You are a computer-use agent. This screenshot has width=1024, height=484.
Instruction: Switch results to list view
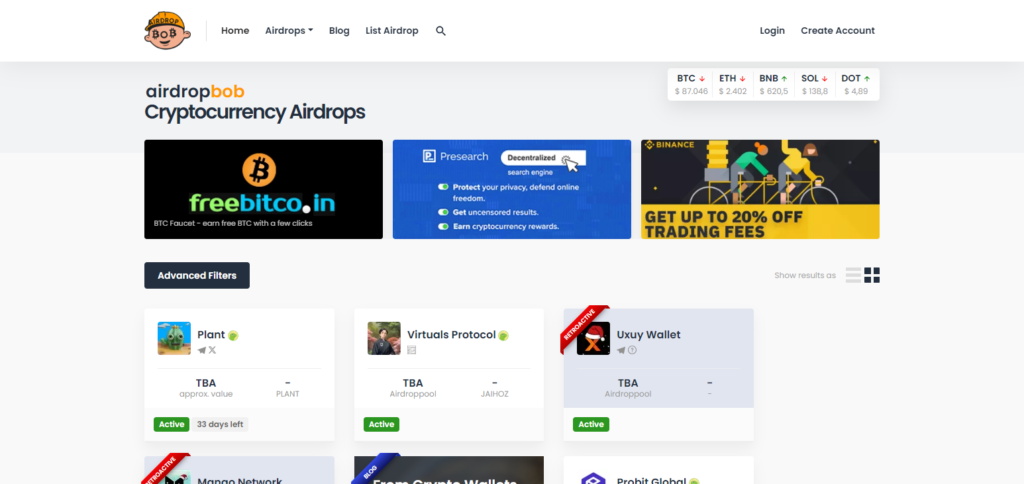853,275
